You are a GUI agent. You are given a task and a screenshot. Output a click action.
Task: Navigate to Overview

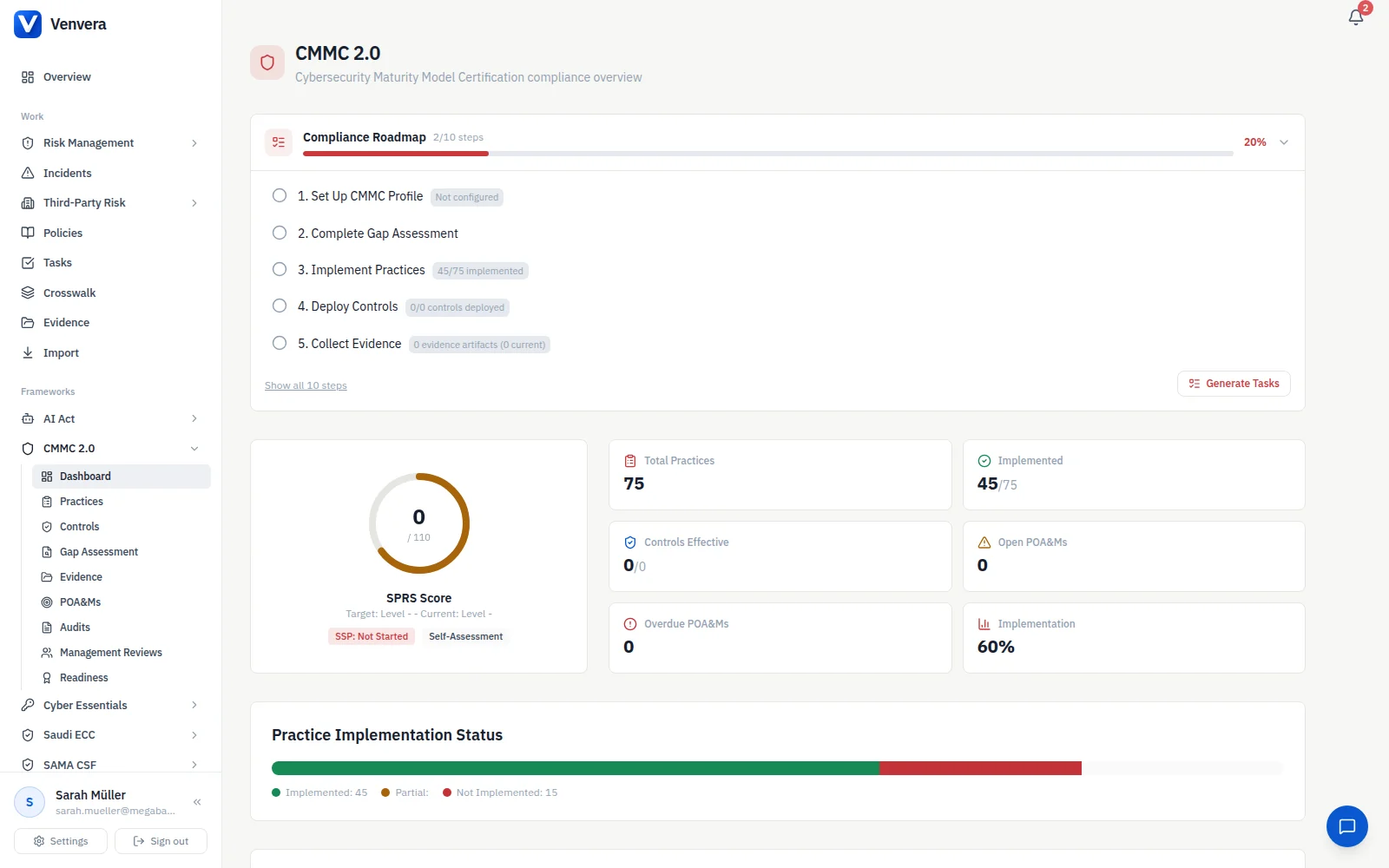110,77
